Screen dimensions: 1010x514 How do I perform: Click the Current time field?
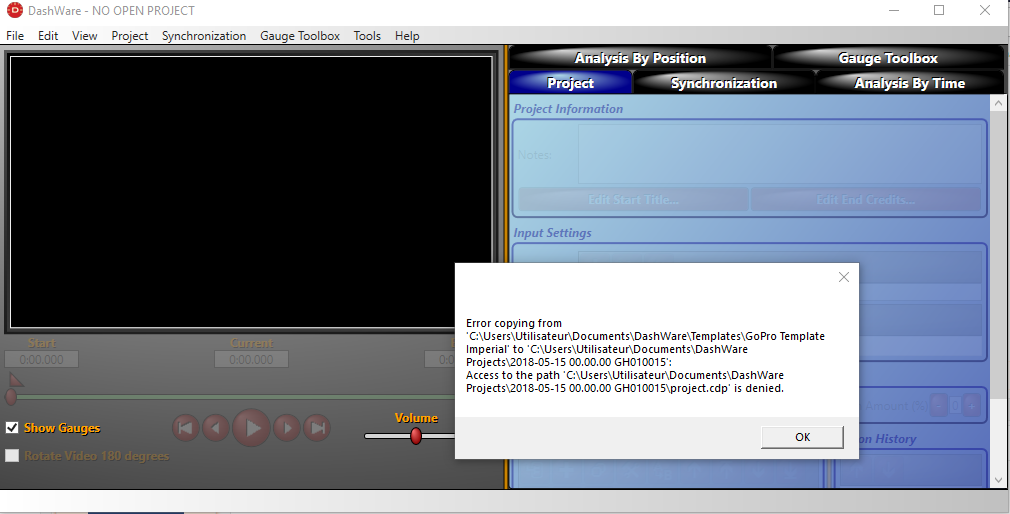251,359
